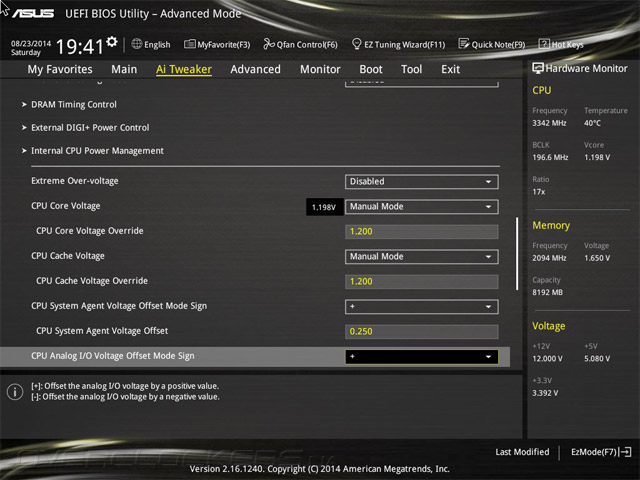Click the 1.198V current voltage readout
Image resolution: width=640 pixels, height=480 pixels.
click(x=324, y=207)
